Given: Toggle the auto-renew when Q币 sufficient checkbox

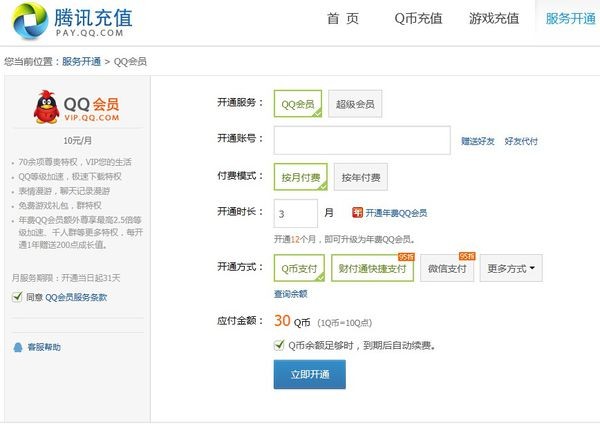Looking at the screenshot, I should (279, 345).
